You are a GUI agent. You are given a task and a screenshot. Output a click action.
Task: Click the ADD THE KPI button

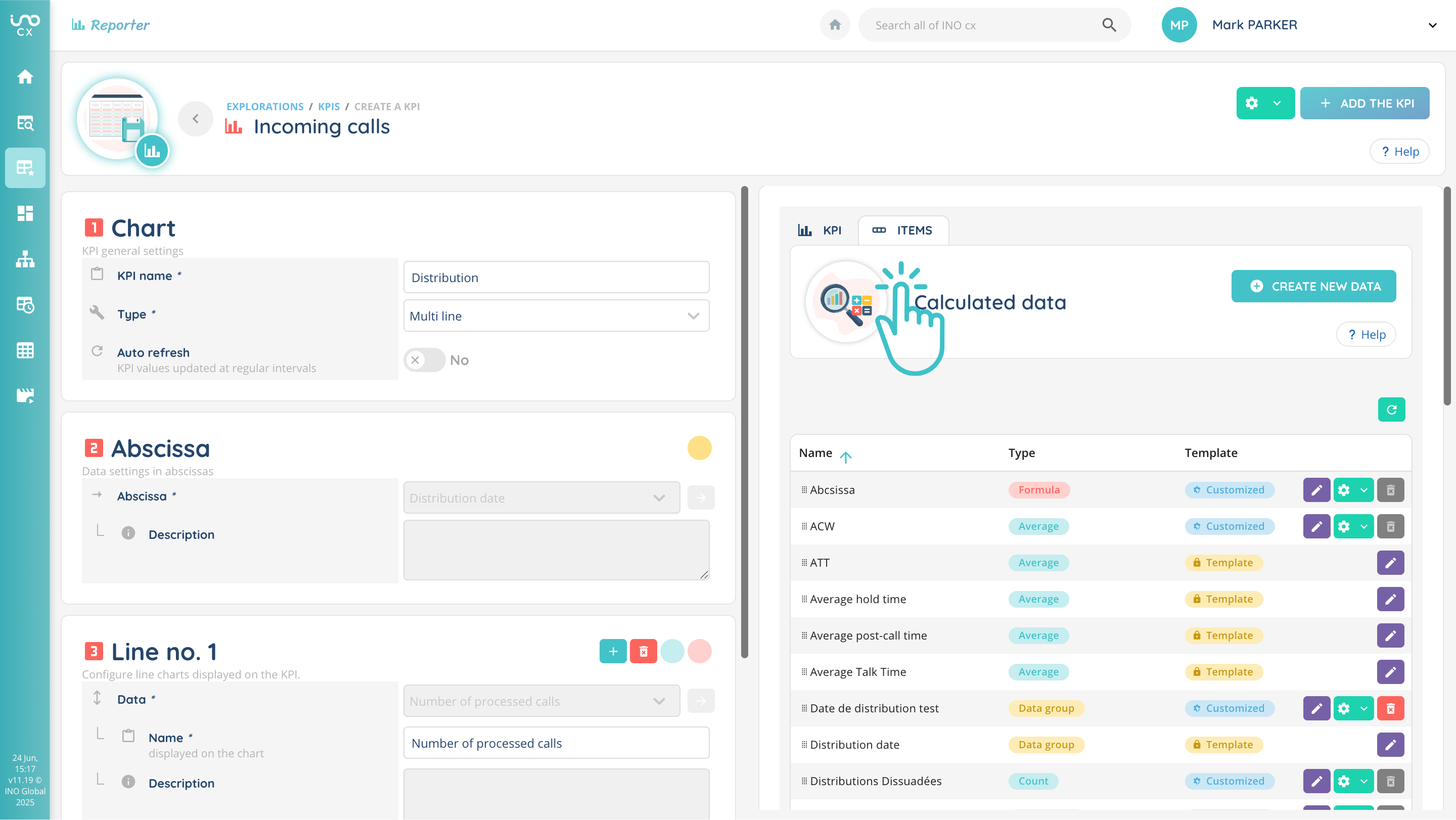point(1364,103)
